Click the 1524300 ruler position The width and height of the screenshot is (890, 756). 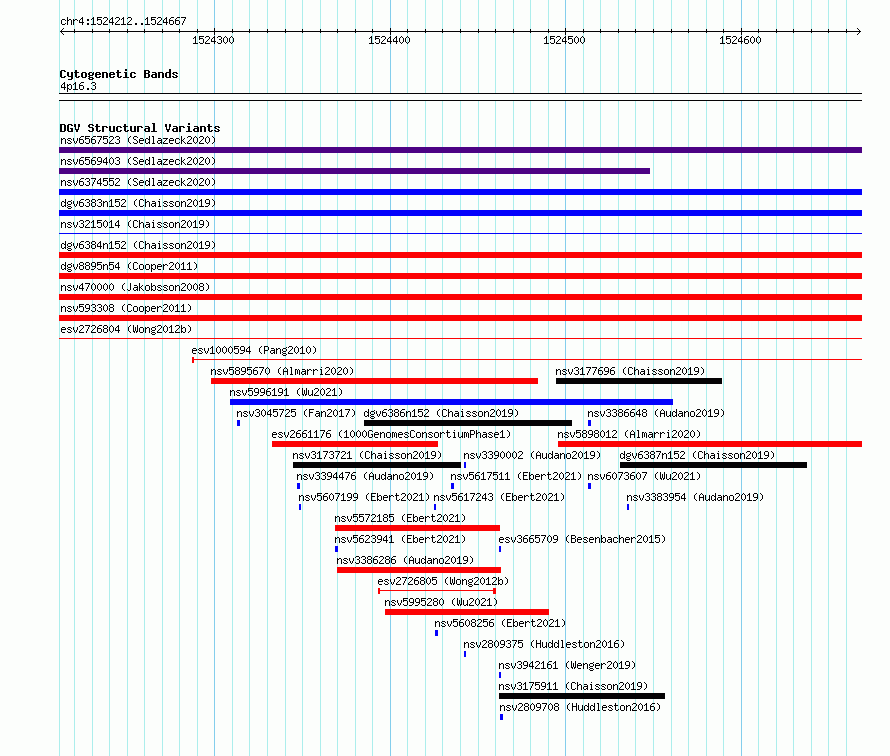(x=213, y=40)
